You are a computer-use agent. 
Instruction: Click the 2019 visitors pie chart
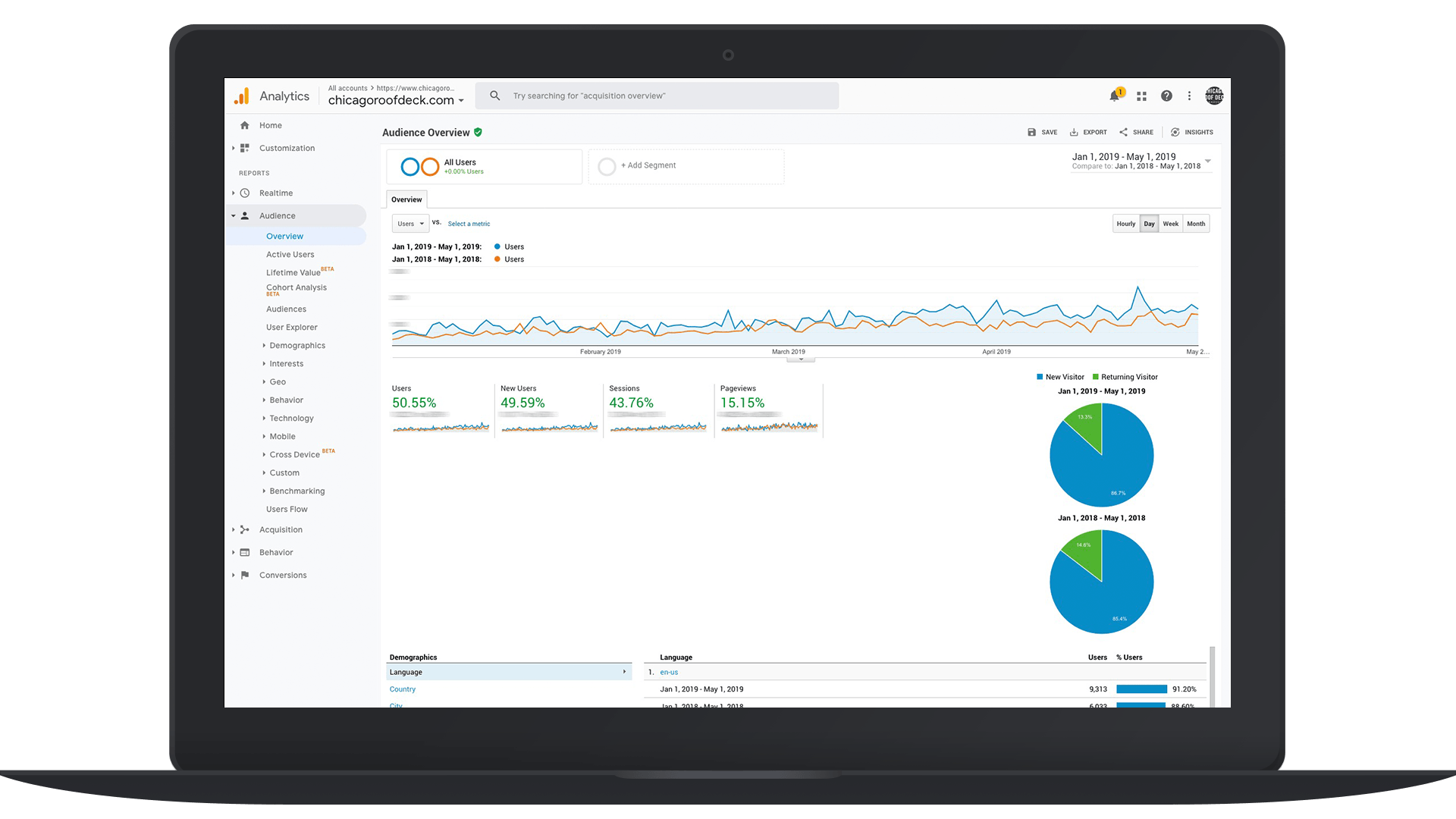[x=1101, y=455]
